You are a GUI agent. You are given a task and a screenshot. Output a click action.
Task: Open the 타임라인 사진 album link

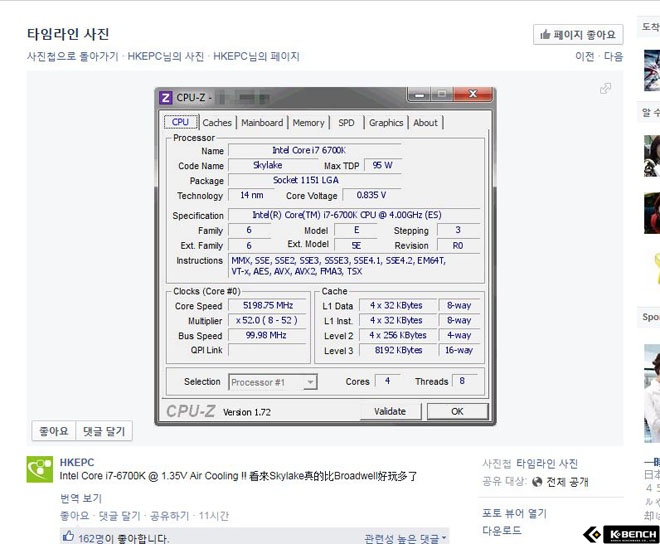coord(547,464)
